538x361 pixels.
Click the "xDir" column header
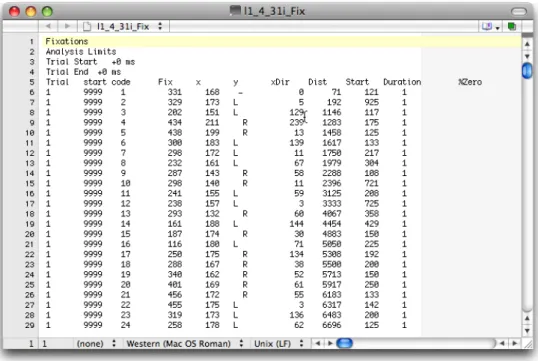tap(280, 82)
